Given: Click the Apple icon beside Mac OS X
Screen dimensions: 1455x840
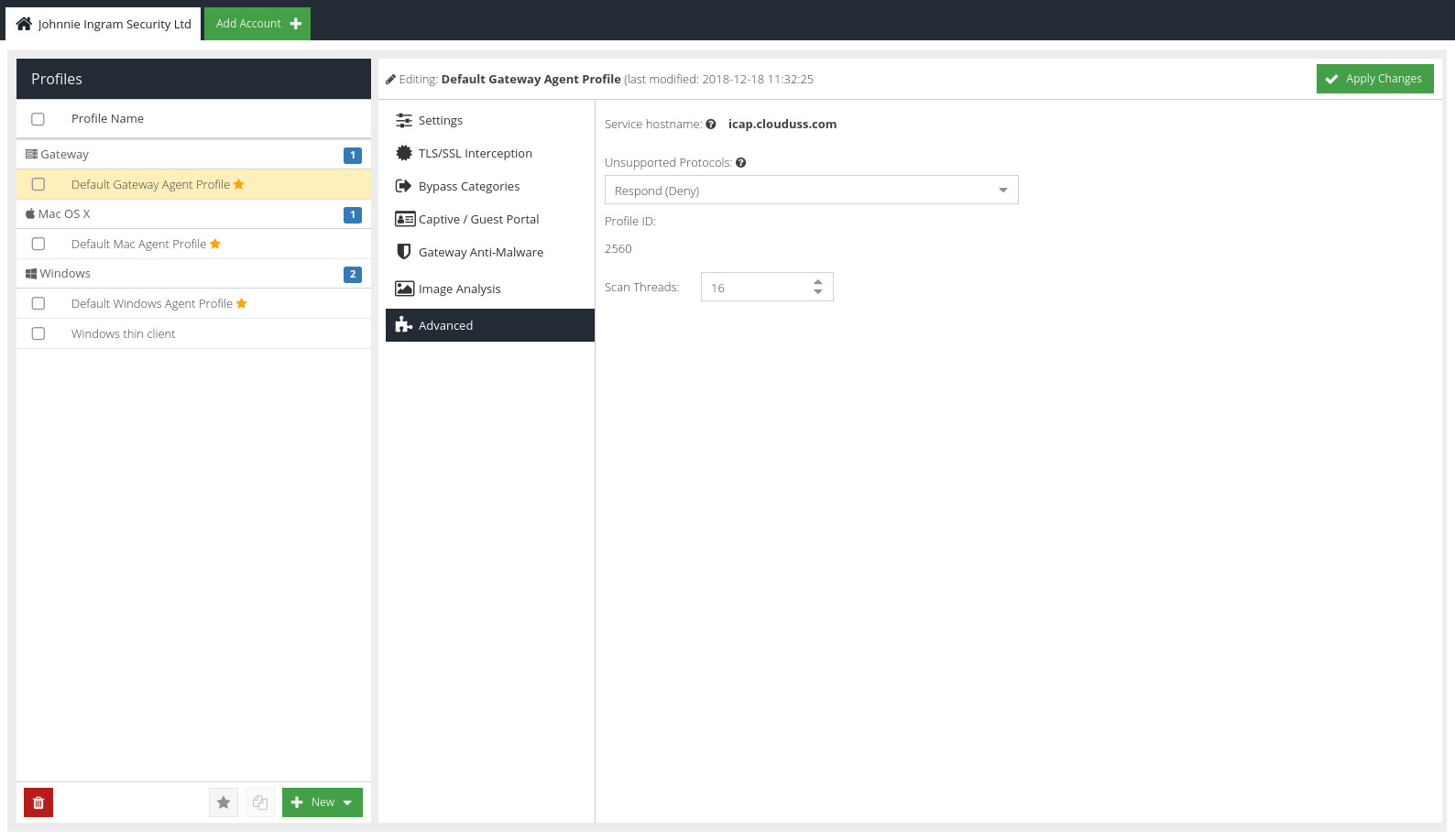Looking at the screenshot, I should pos(30,213).
